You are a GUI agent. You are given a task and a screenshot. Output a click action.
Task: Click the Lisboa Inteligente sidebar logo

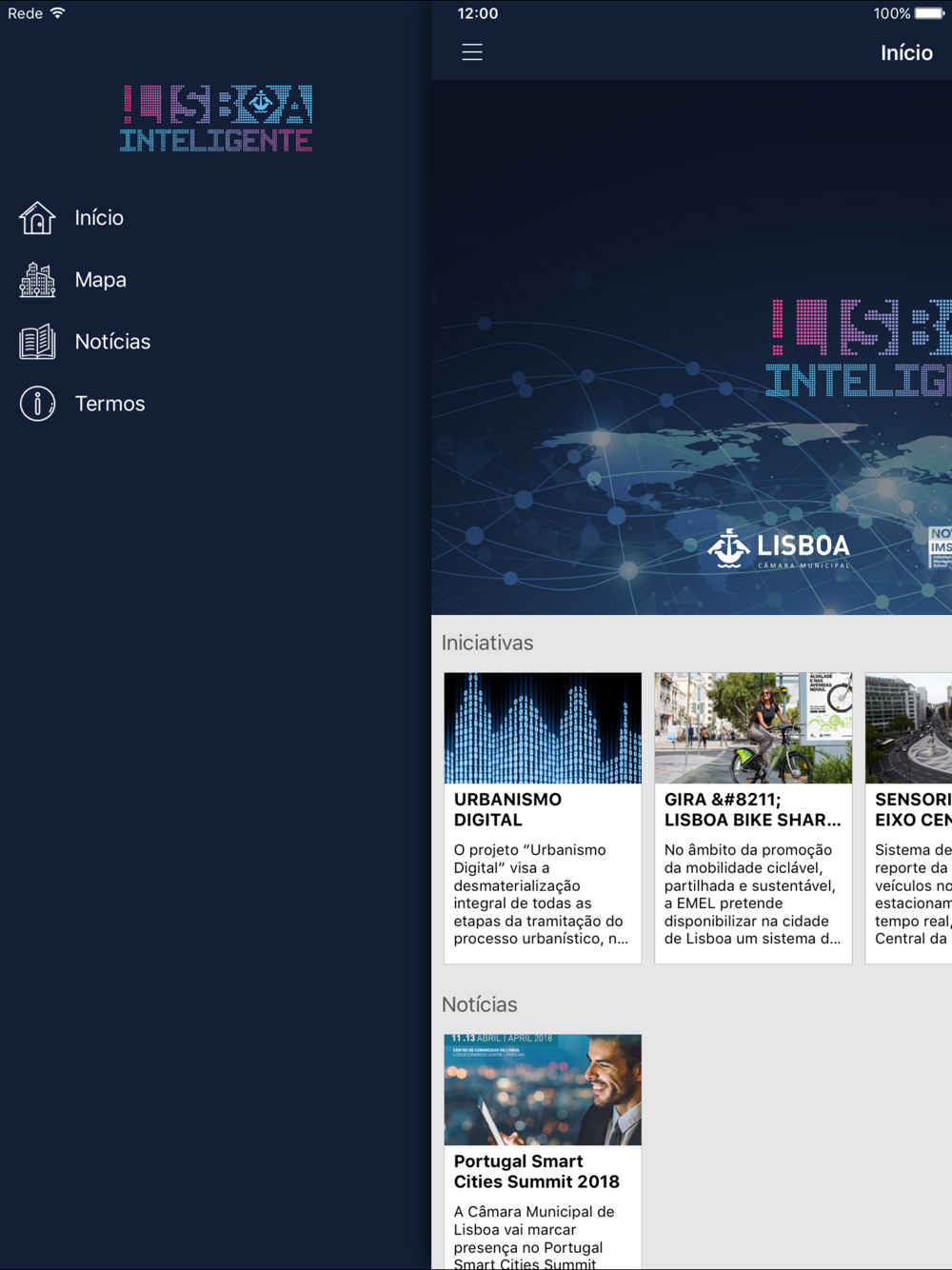tap(216, 119)
